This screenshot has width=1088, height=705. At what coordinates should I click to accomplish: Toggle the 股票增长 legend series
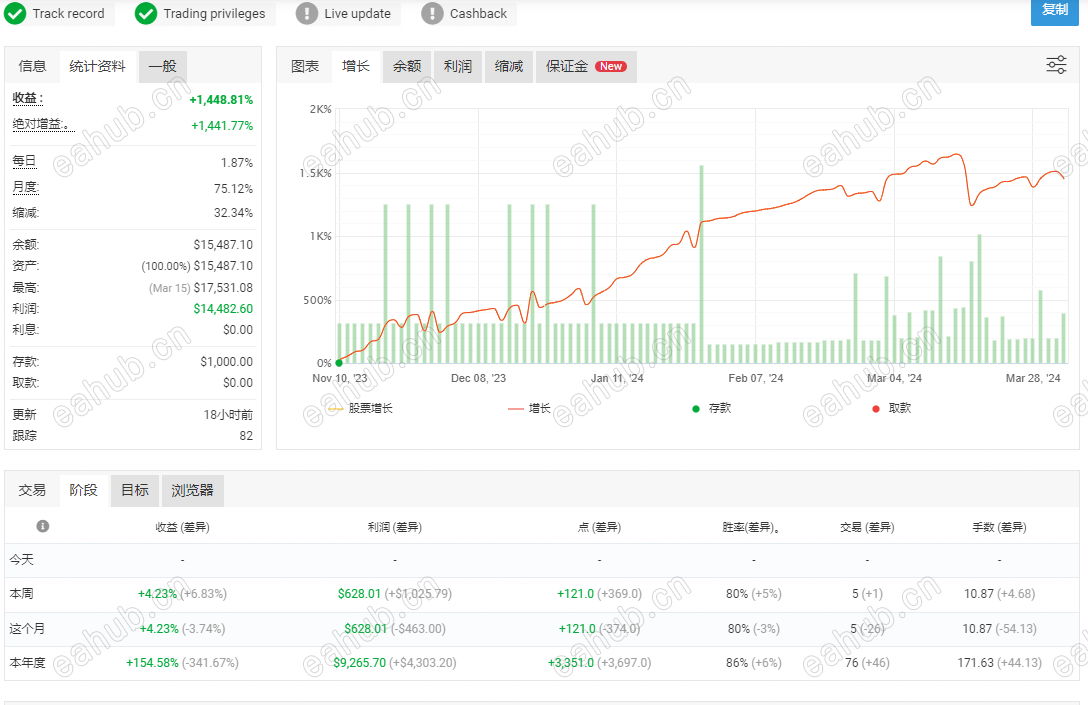click(x=360, y=409)
